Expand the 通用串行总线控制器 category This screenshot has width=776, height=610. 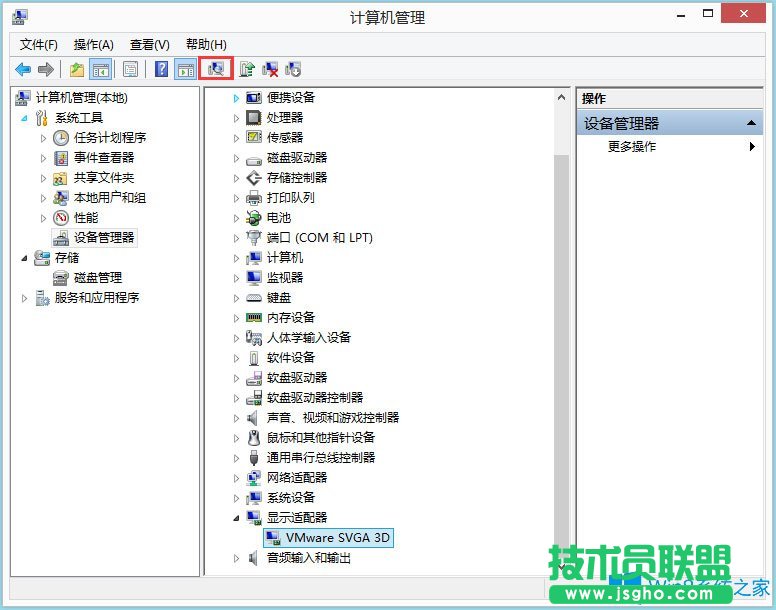coord(236,459)
